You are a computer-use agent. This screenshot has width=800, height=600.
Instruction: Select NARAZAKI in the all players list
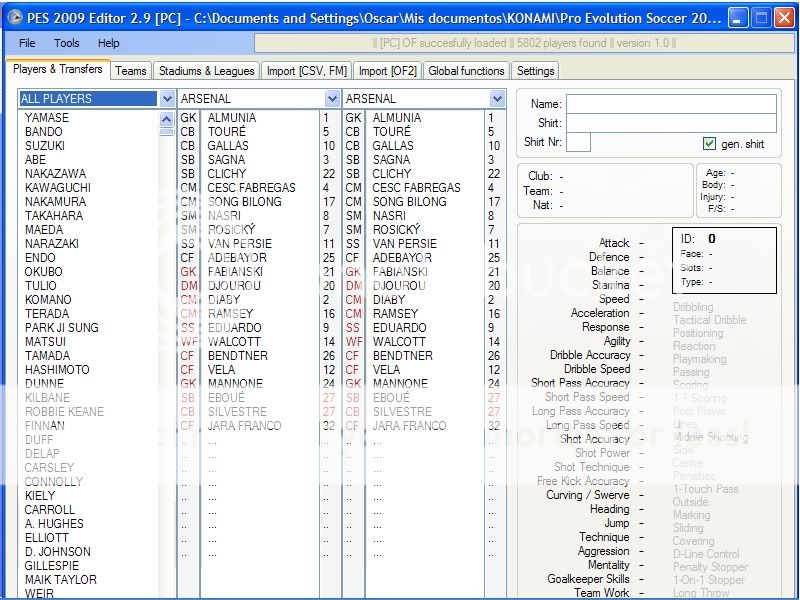tap(52, 244)
